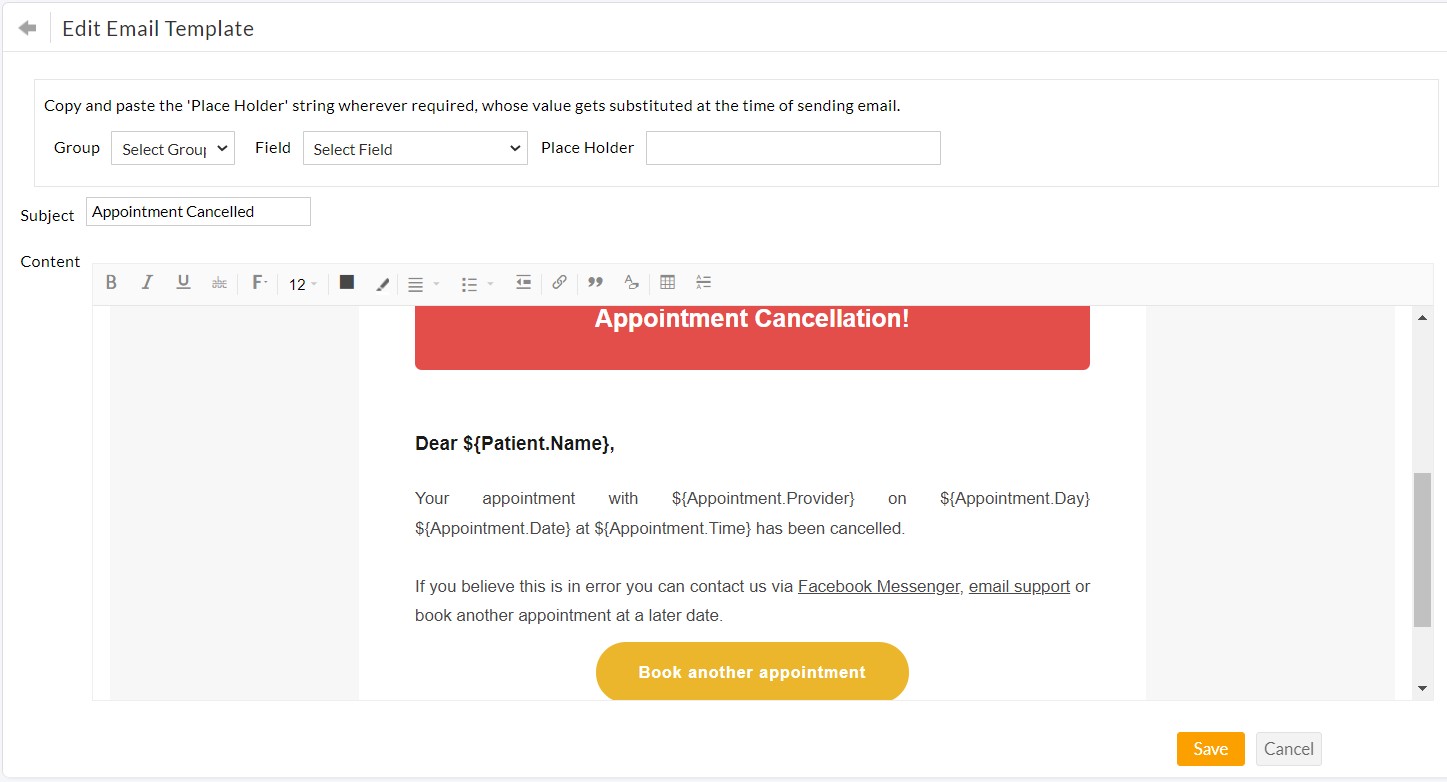Open the text color swatch
Viewport: 1447px width, 782px height.
coord(347,282)
